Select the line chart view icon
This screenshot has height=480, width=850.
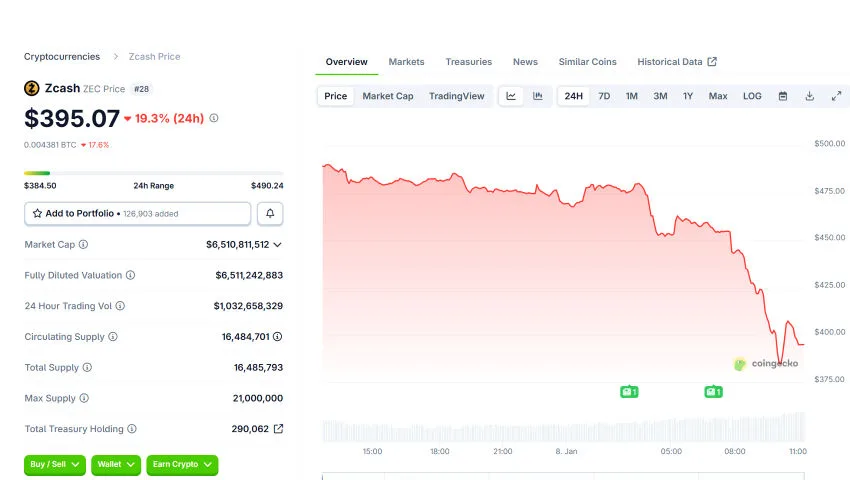click(511, 96)
